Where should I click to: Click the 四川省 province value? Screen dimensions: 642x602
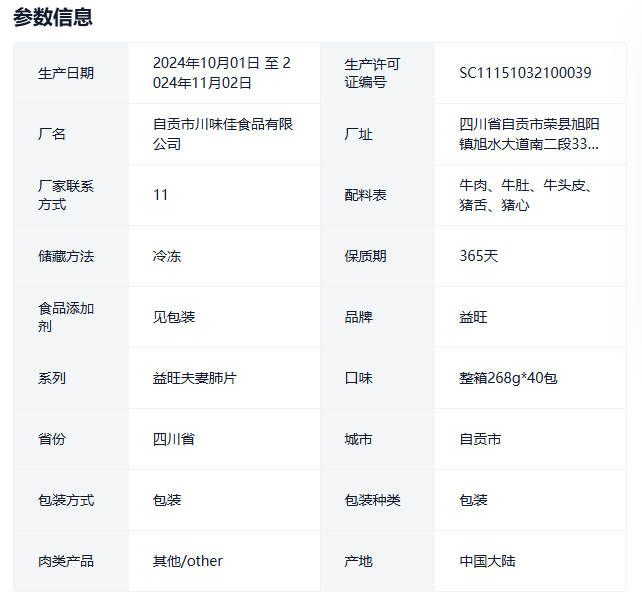click(x=174, y=439)
